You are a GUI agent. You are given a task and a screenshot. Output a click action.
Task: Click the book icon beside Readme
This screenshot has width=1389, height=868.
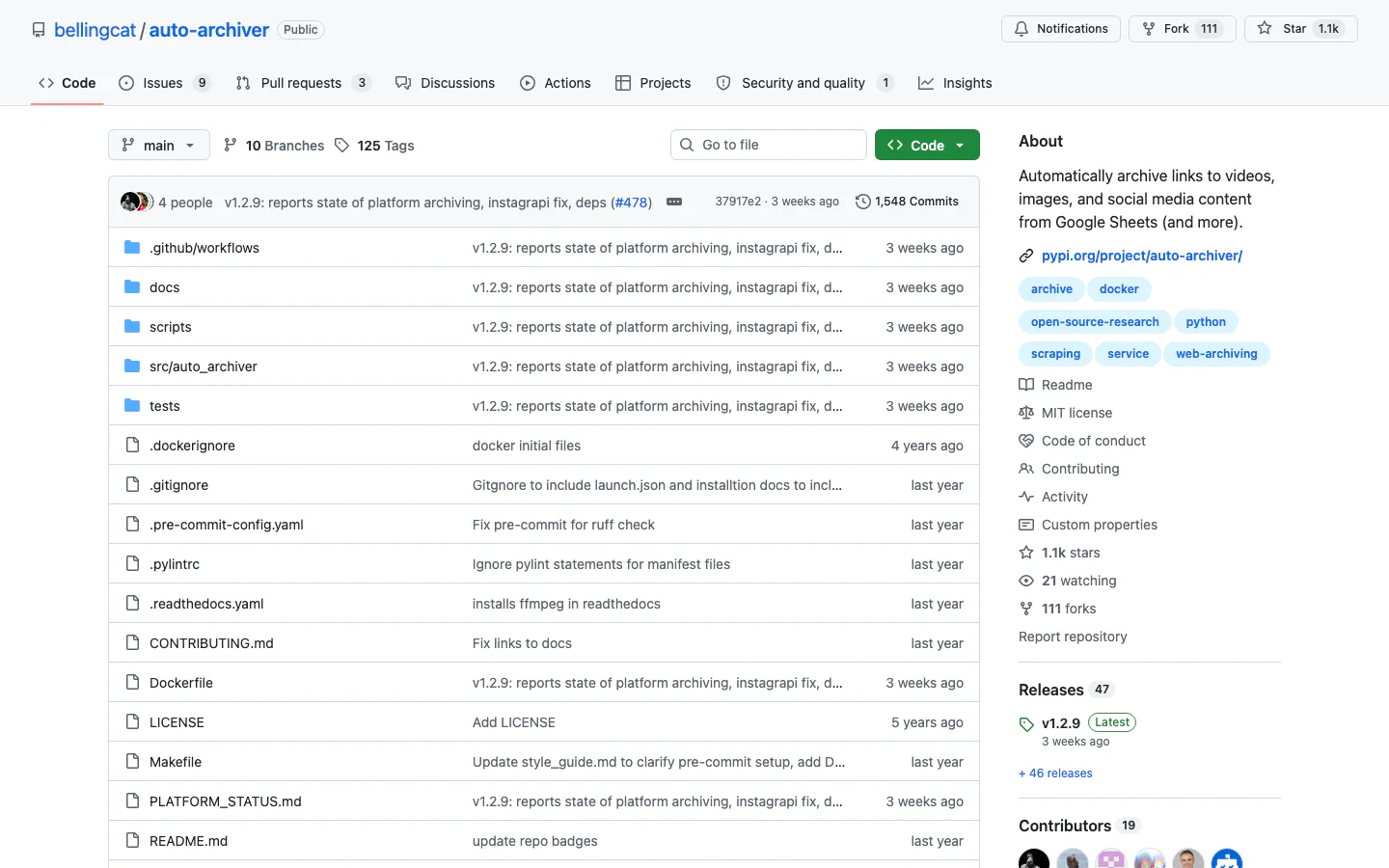(1026, 385)
